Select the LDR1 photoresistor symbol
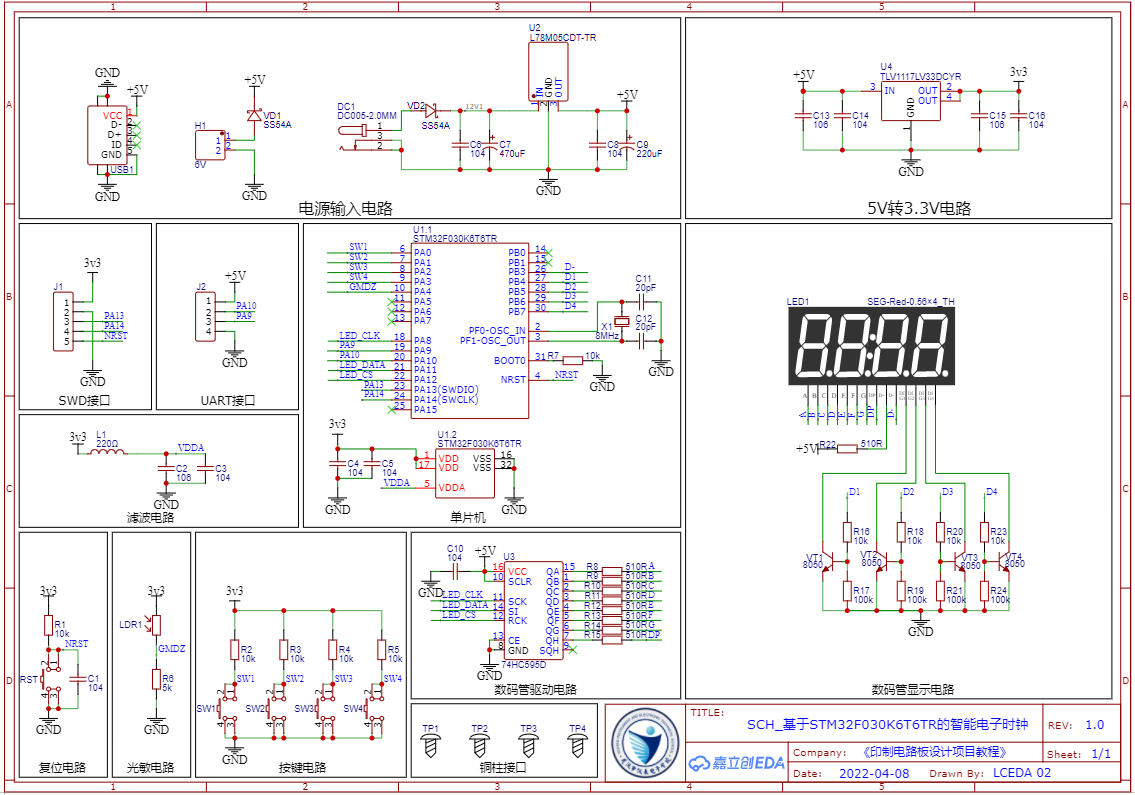 pyautogui.click(x=155, y=624)
